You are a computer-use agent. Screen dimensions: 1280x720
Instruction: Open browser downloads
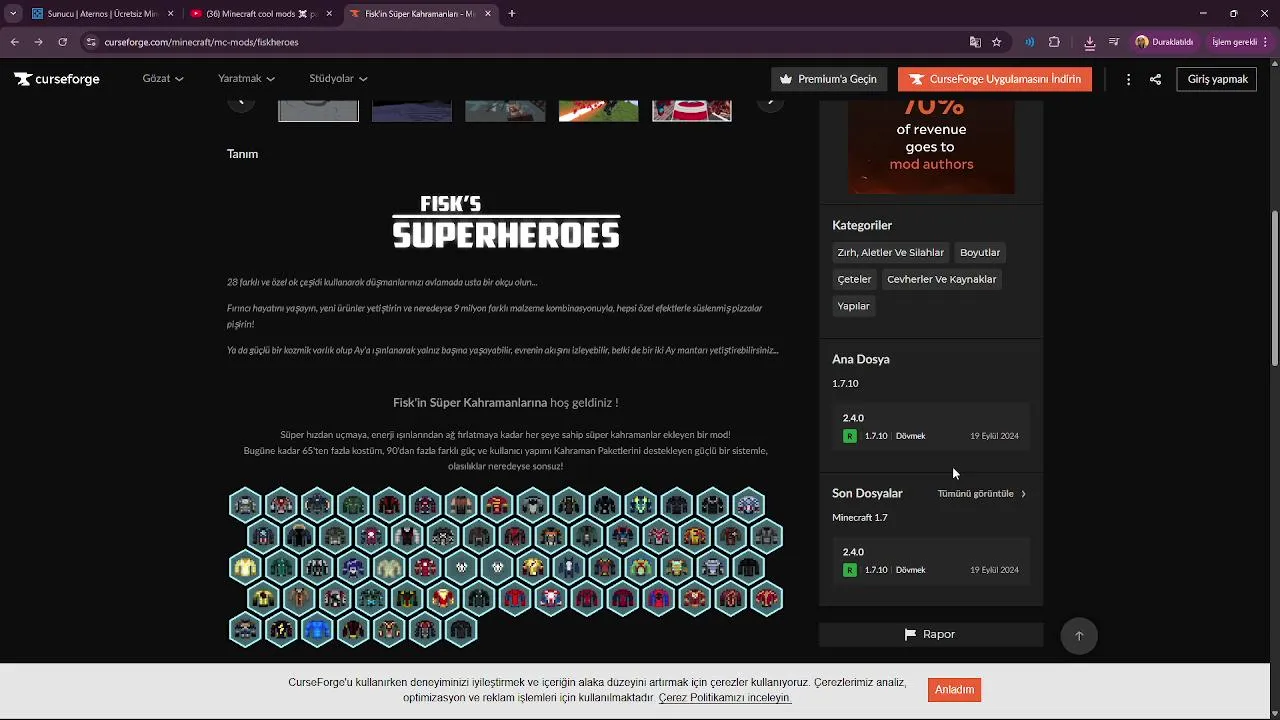(1089, 42)
